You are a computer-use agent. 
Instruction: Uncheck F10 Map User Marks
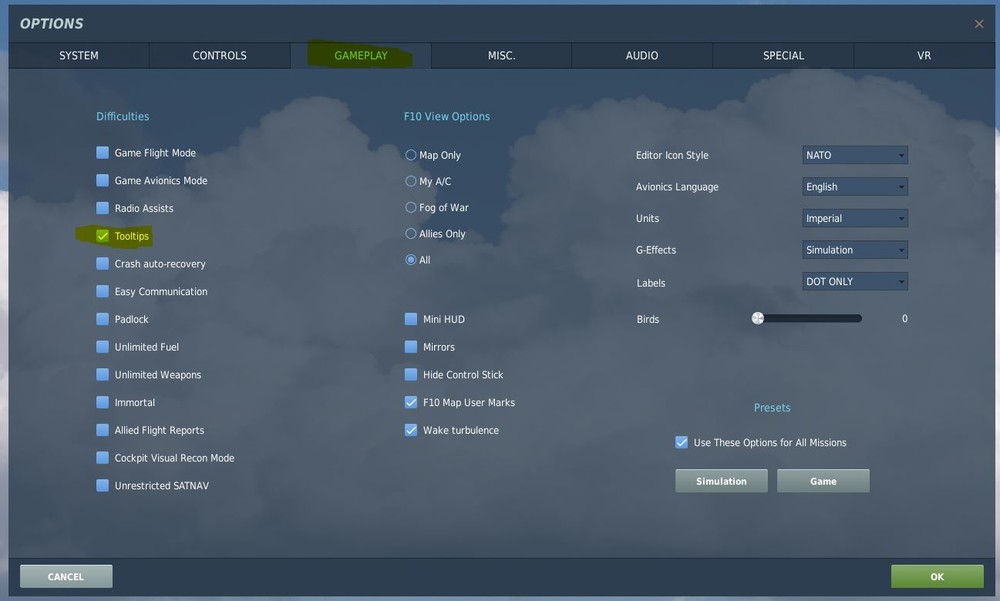click(411, 402)
